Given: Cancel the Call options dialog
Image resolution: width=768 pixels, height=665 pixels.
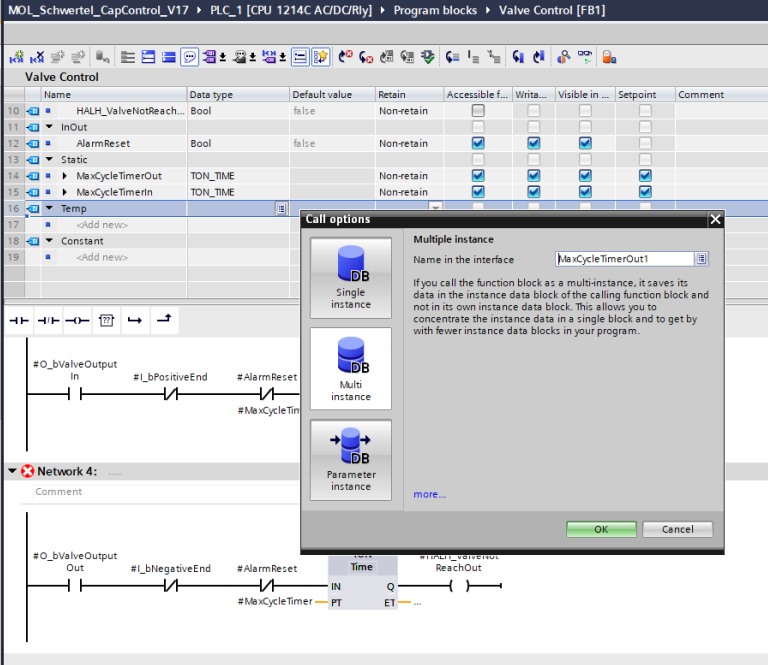Looking at the screenshot, I should point(677,529).
